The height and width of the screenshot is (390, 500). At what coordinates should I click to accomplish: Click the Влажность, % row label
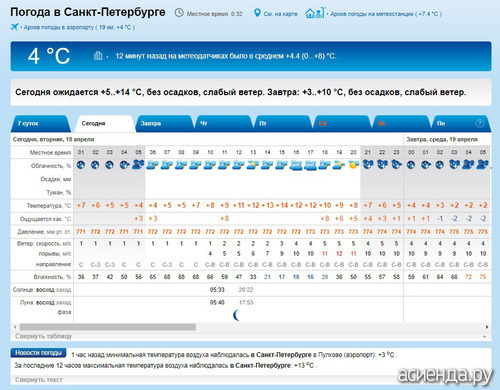52,277
